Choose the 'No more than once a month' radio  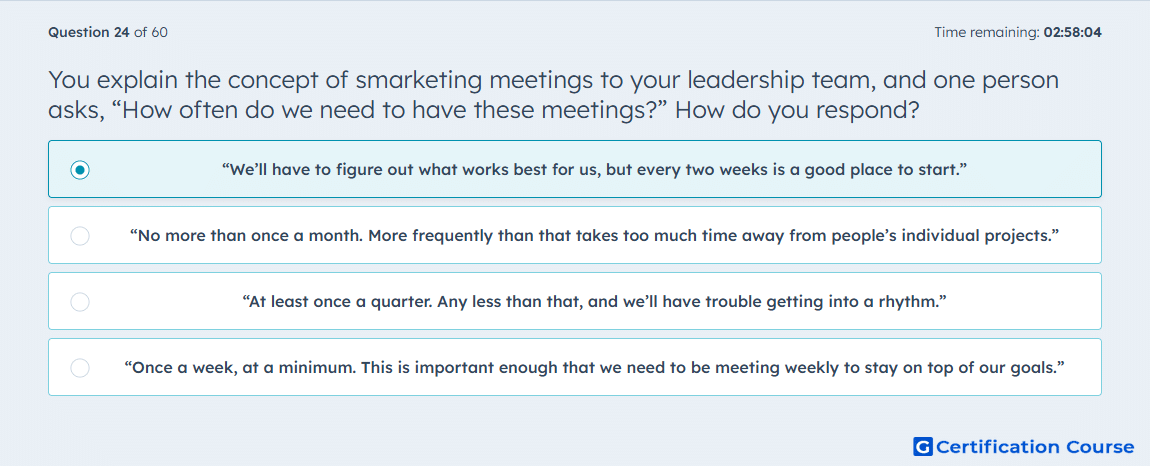pyautogui.click(x=80, y=236)
